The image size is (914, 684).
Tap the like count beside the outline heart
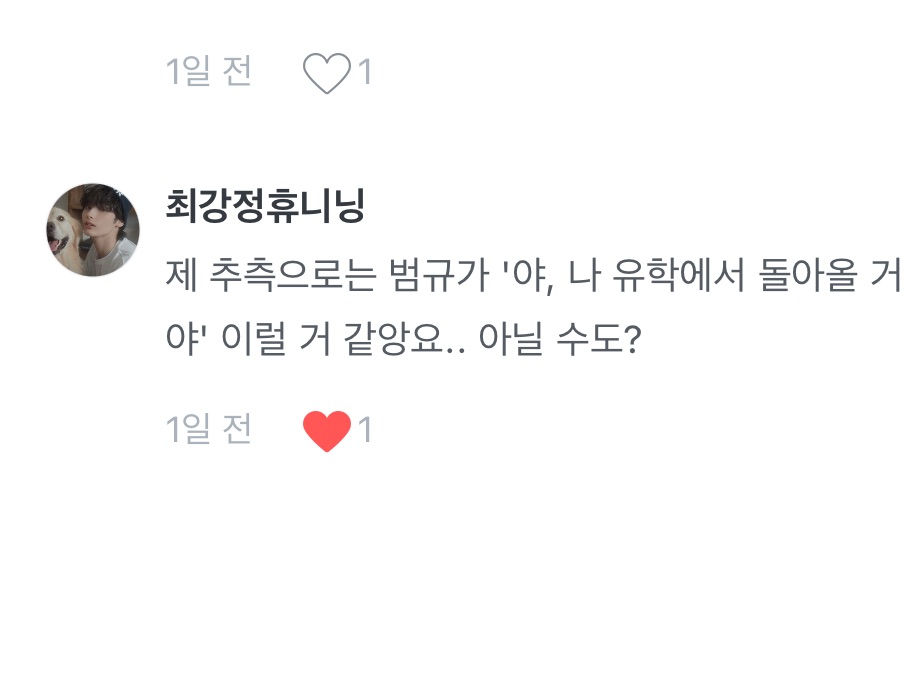point(365,73)
